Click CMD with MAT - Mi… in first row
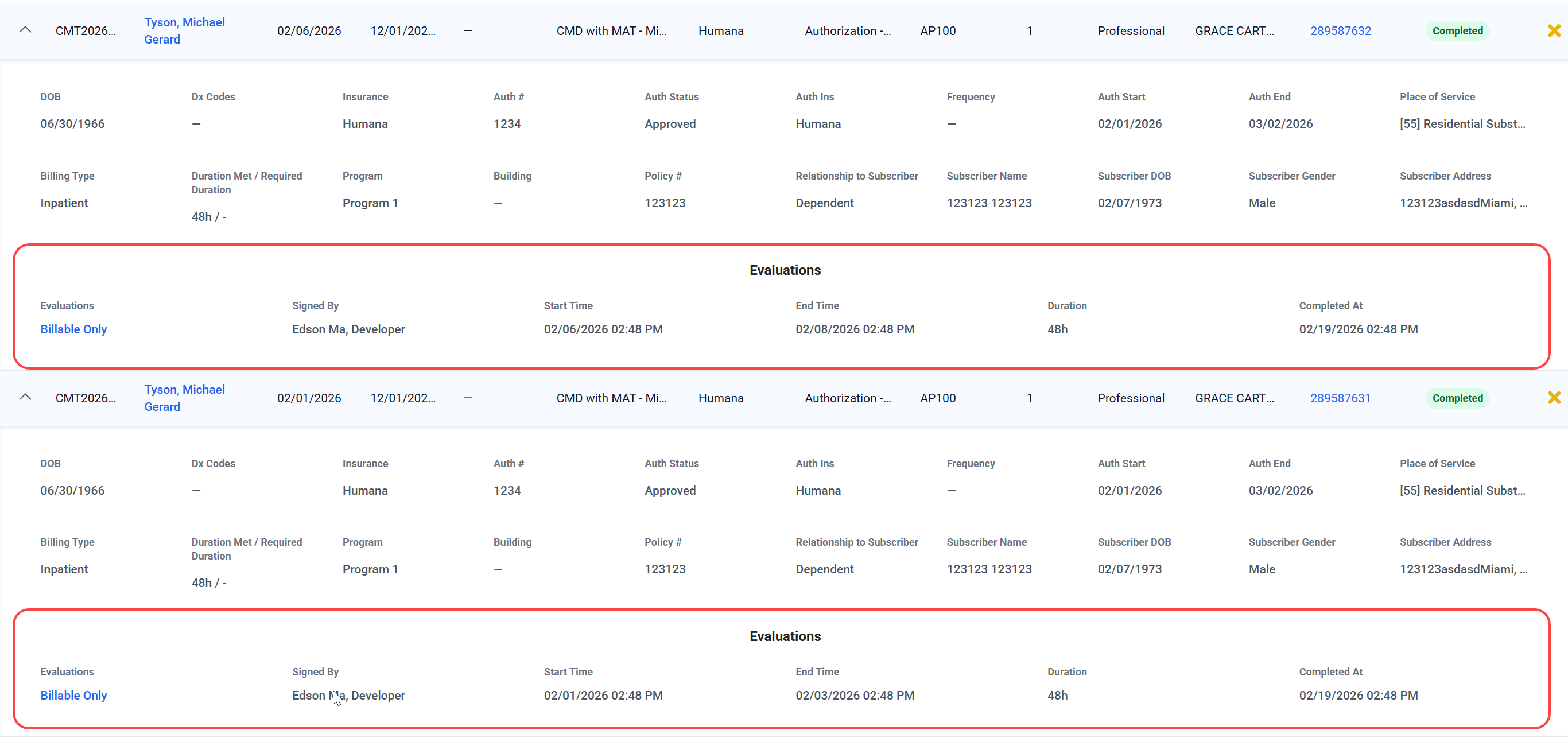Image resolution: width=1568 pixels, height=738 pixels. (611, 31)
